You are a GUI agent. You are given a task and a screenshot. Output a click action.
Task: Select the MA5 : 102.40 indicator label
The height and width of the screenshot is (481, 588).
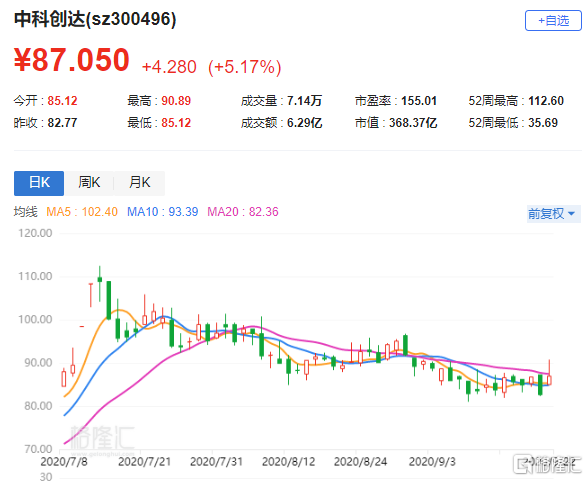pyautogui.click(x=82, y=212)
